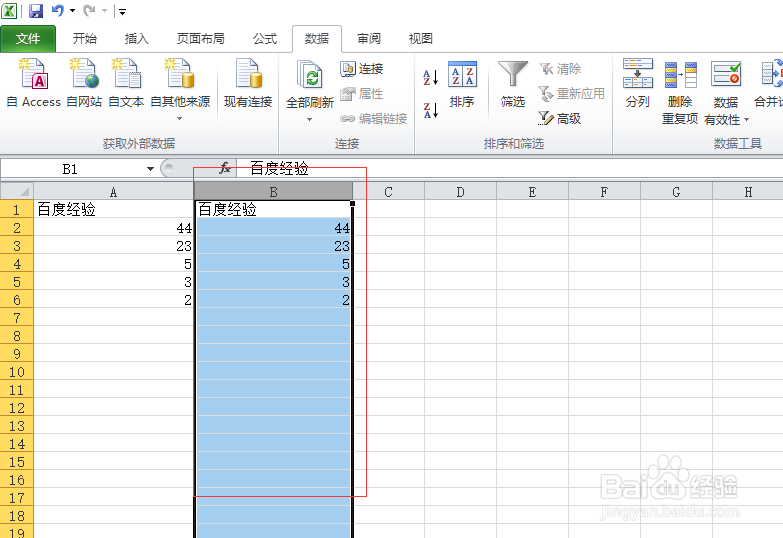Switch to the 开始 ribbon tab
This screenshot has width=783, height=538.
pyautogui.click(x=84, y=38)
